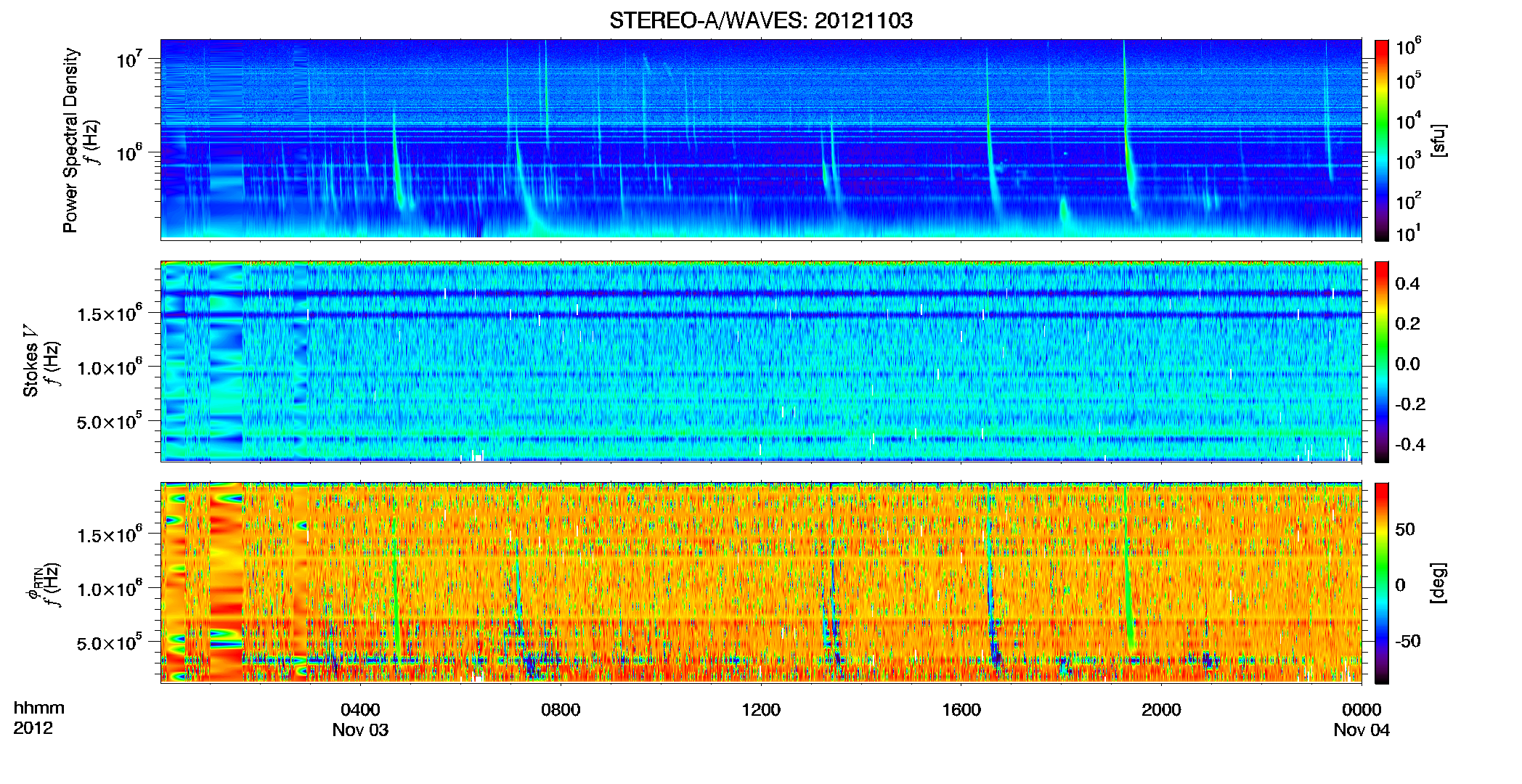Click the 50 value on degree colorbar
Viewport: 1522px width, 784px height.
click(1405, 529)
